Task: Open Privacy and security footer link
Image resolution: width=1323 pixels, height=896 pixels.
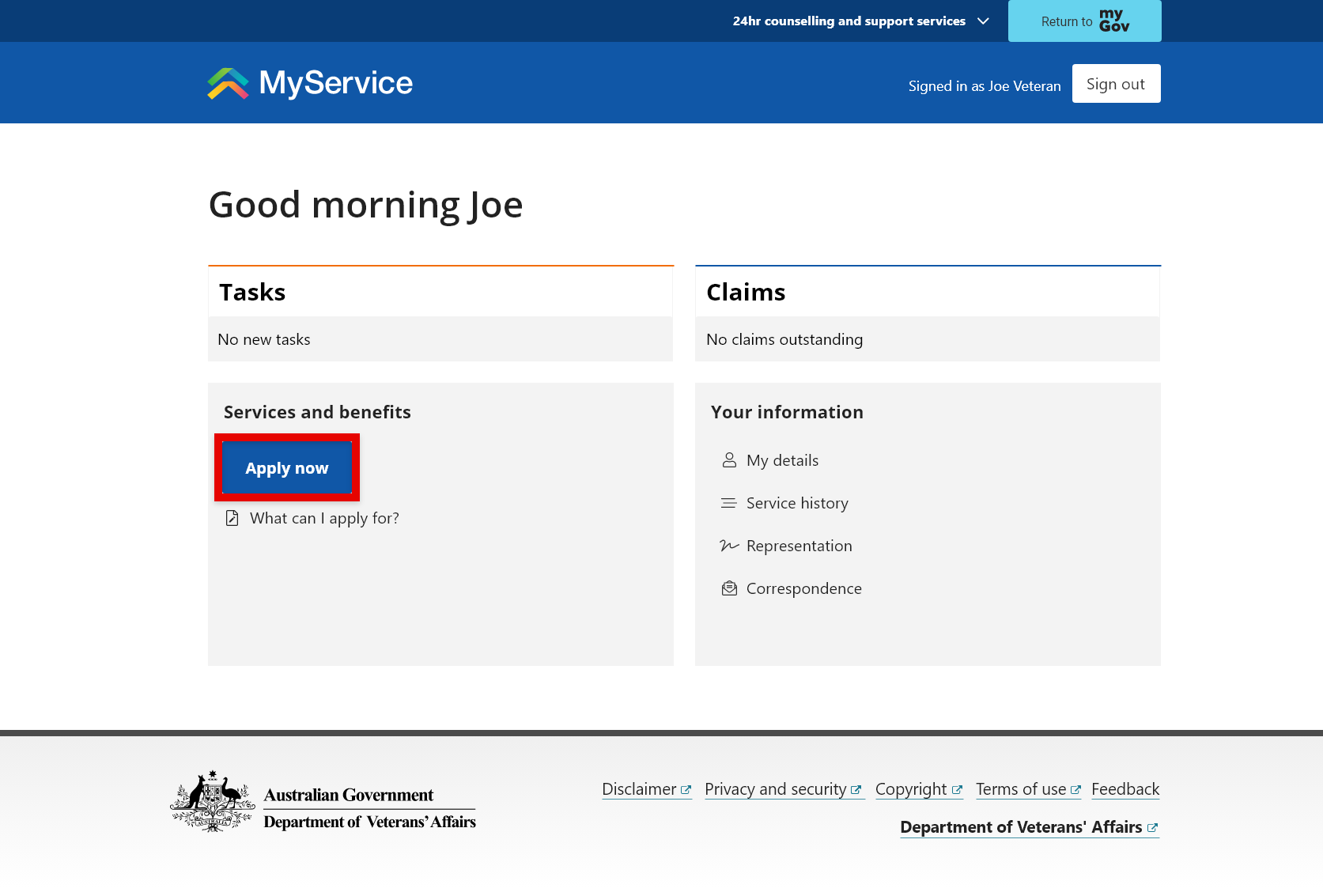Action: pos(775,789)
